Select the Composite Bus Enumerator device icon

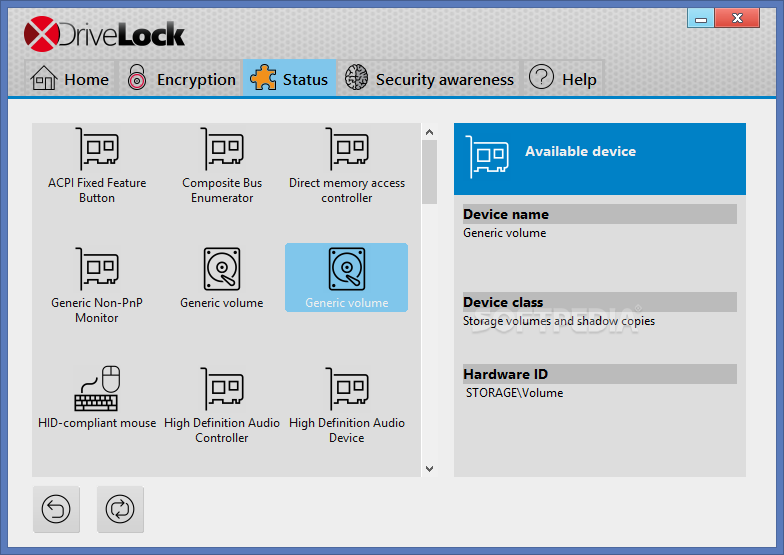coord(222,148)
